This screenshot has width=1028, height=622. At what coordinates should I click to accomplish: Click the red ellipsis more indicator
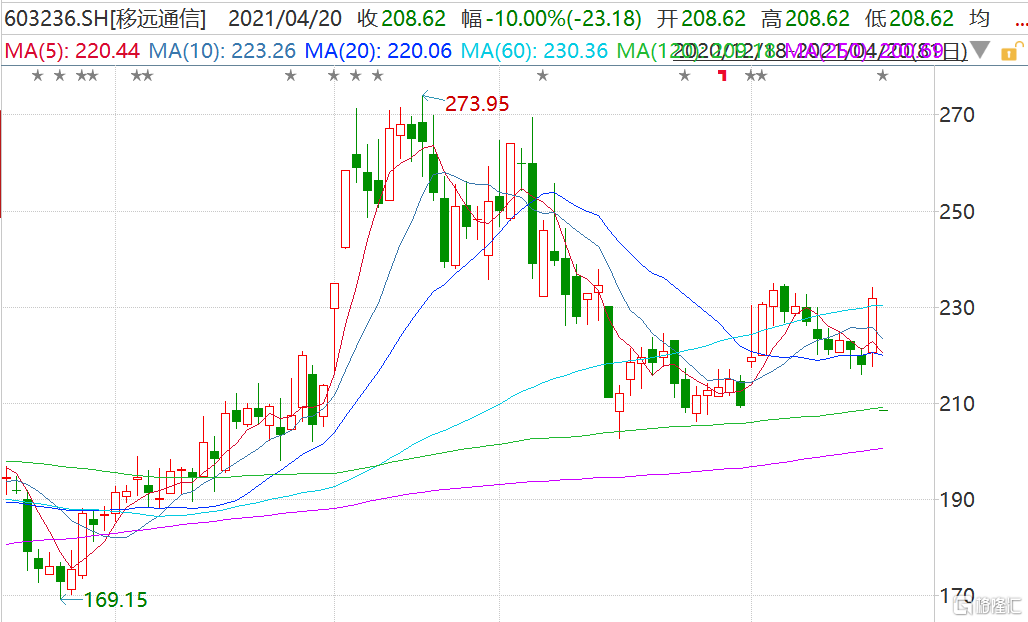(1020, 25)
